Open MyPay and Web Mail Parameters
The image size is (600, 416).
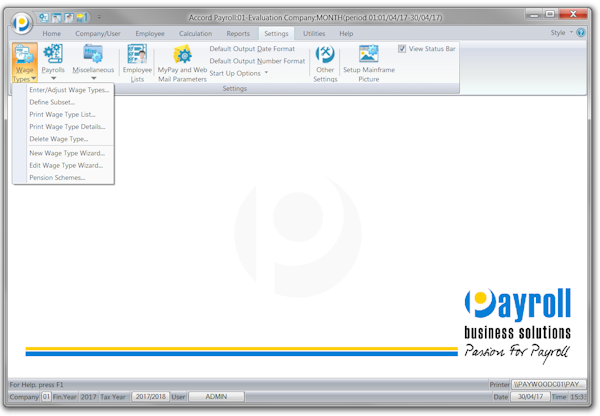182,63
